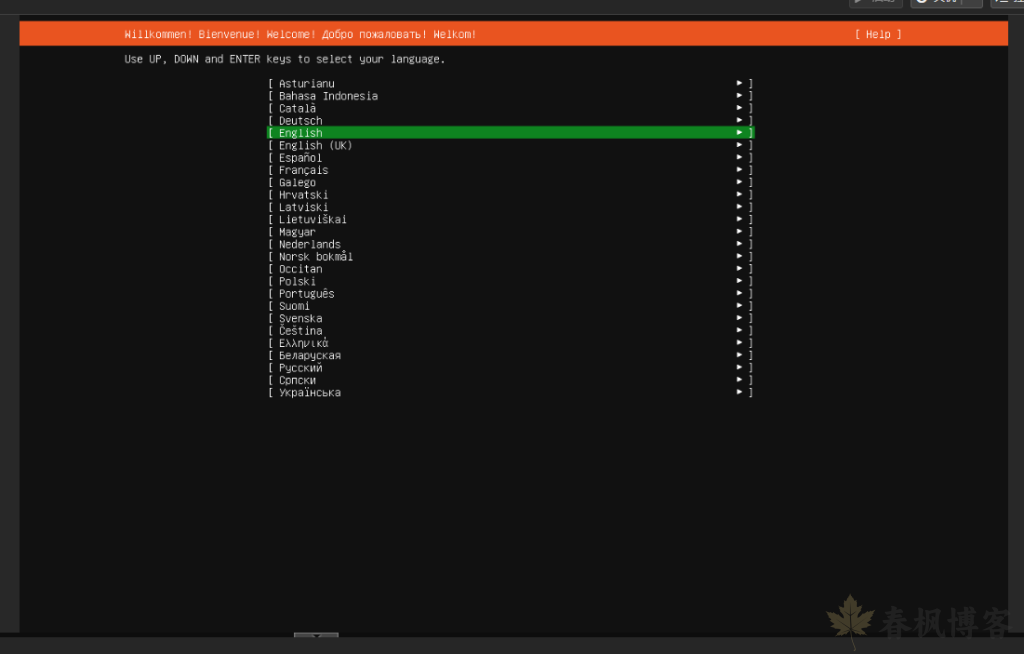Select Lietuviškai language row
Image resolution: width=1024 pixels, height=654 pixels.
tap(511, 220)
